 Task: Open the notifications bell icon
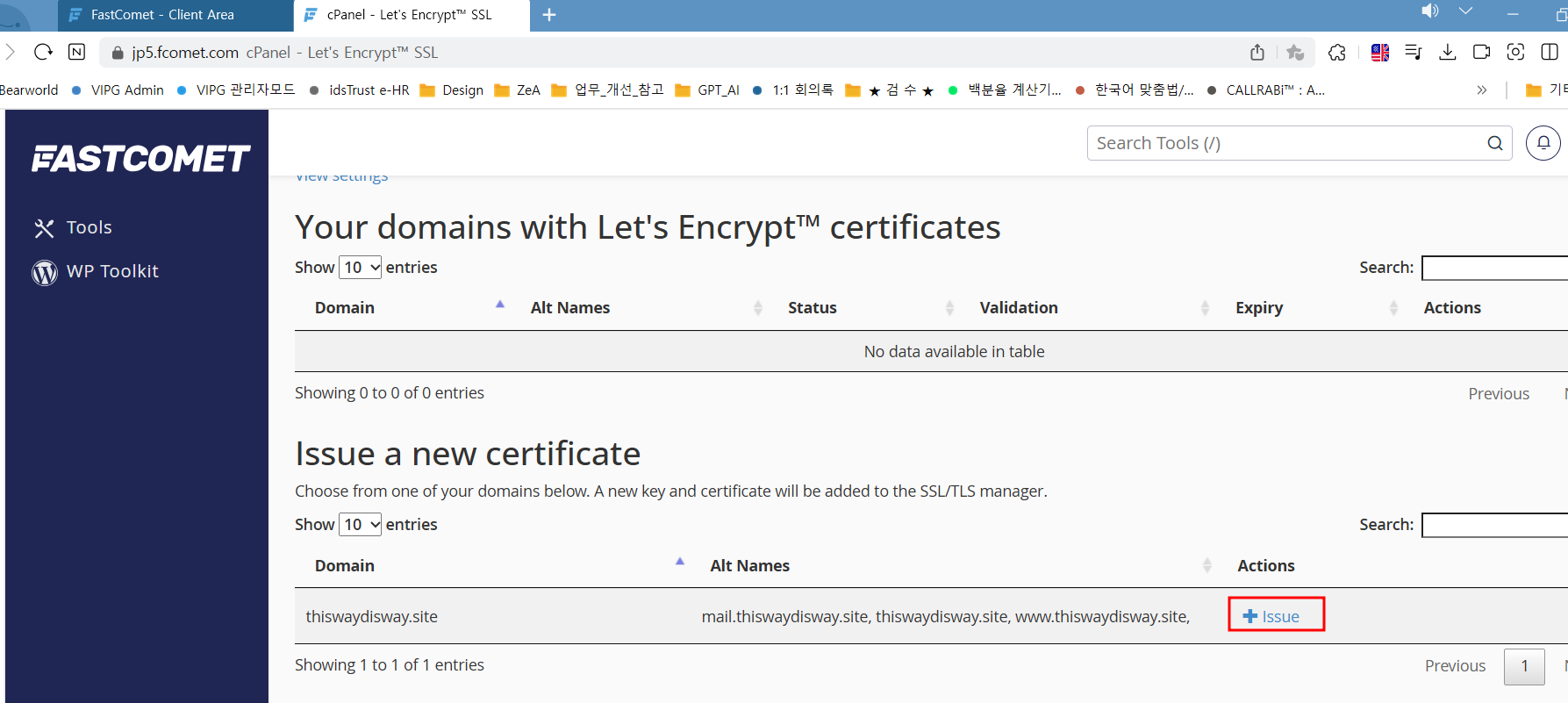[1543, 143]
